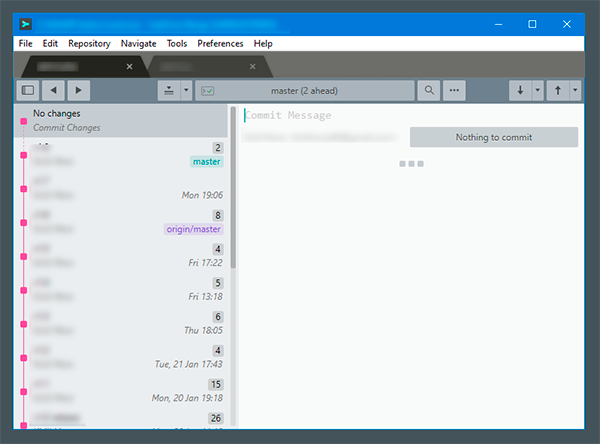
Task: Push with the up arrow button
Action: tap(558, 90)
